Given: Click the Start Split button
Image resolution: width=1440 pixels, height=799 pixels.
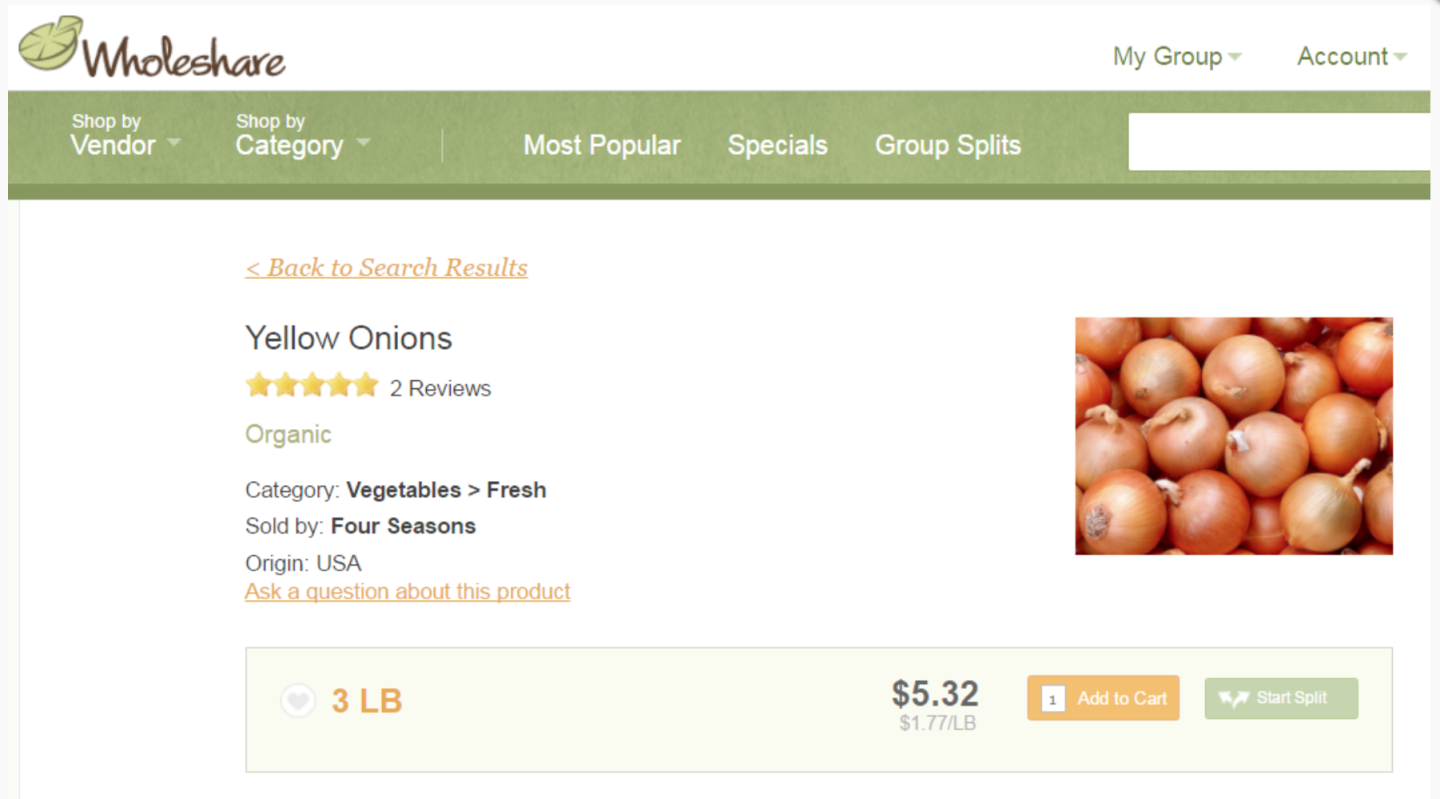Looking at the screenshot, I should tap(1281, 699).
